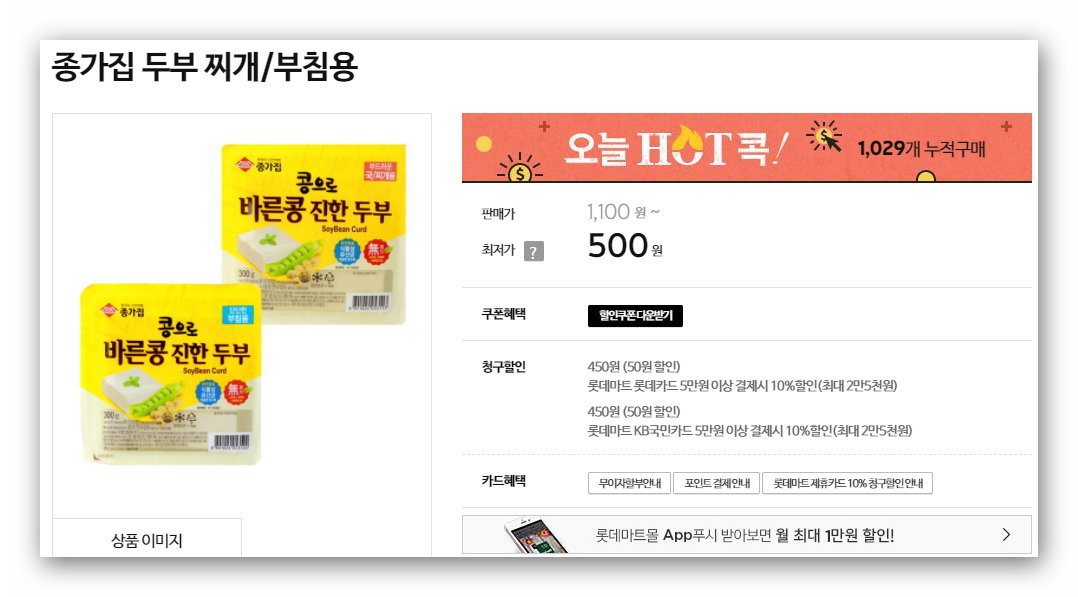Click the product title 종가집 두부 찌개/부침용
The width and height of the screenshot is (1078, 597).
point(204,67)
